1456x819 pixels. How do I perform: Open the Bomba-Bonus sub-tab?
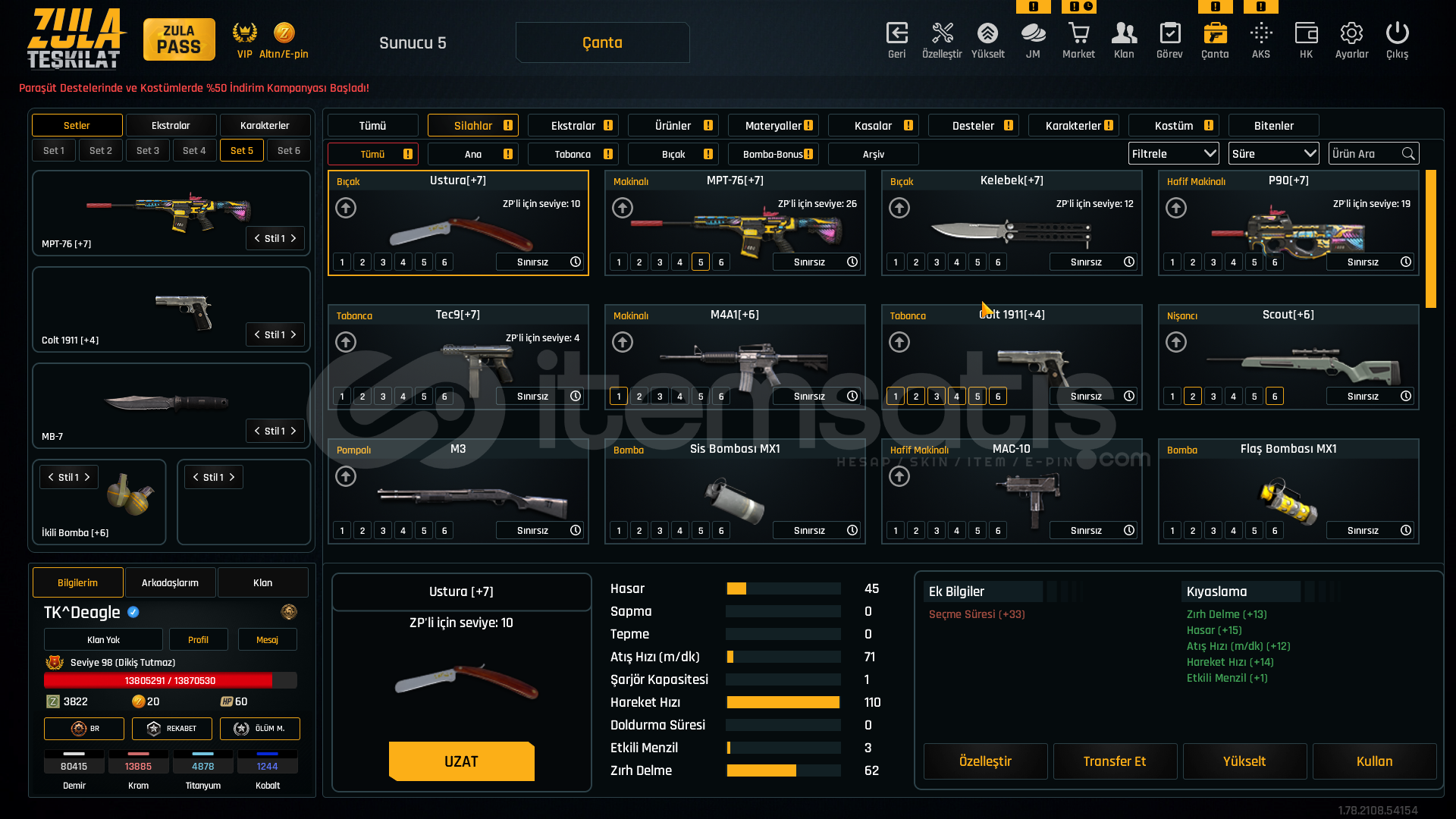pos(773,154)
